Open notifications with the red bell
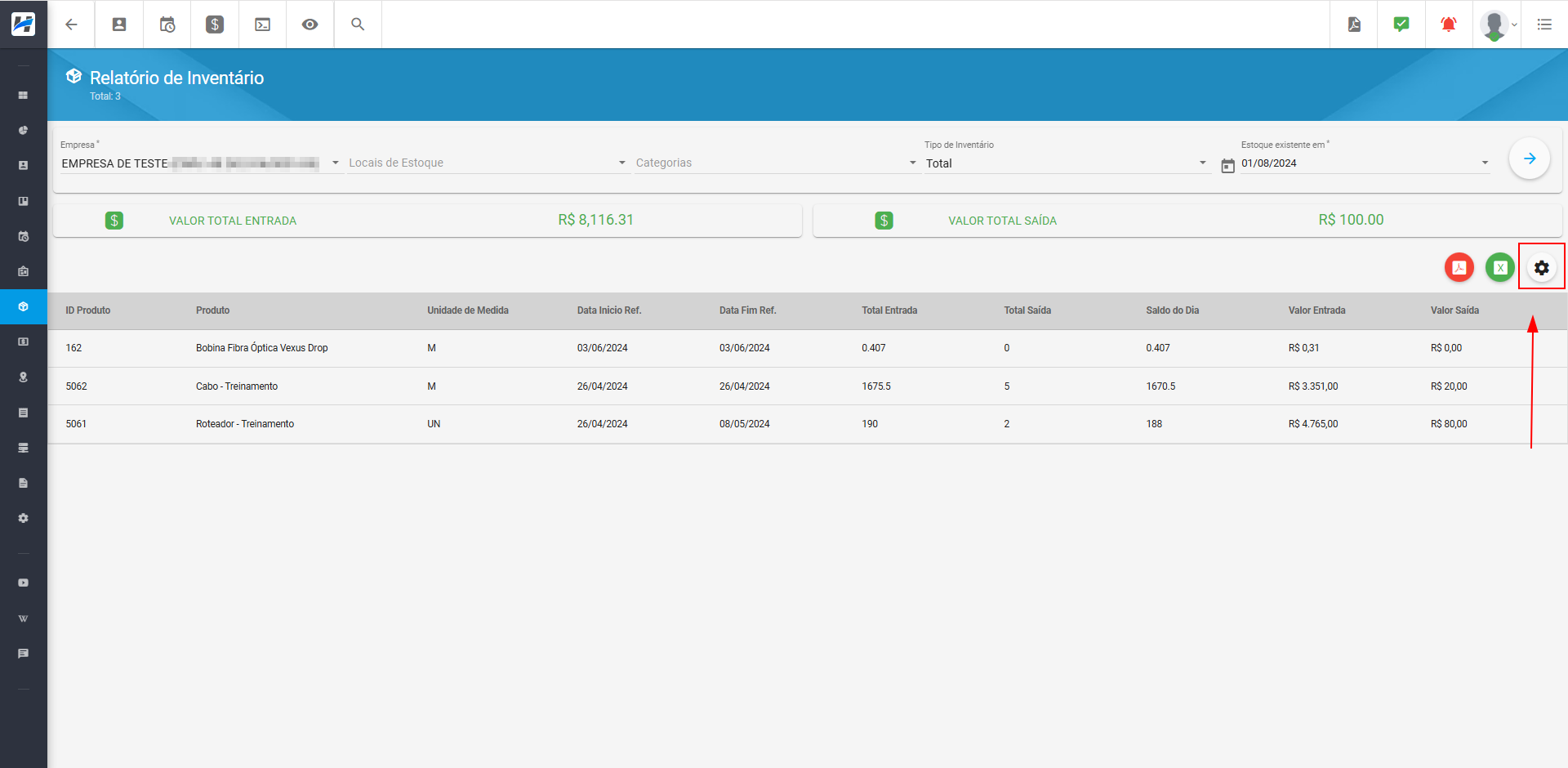This screenshot has width=1568, height=768. click(x=1449, y=25)
